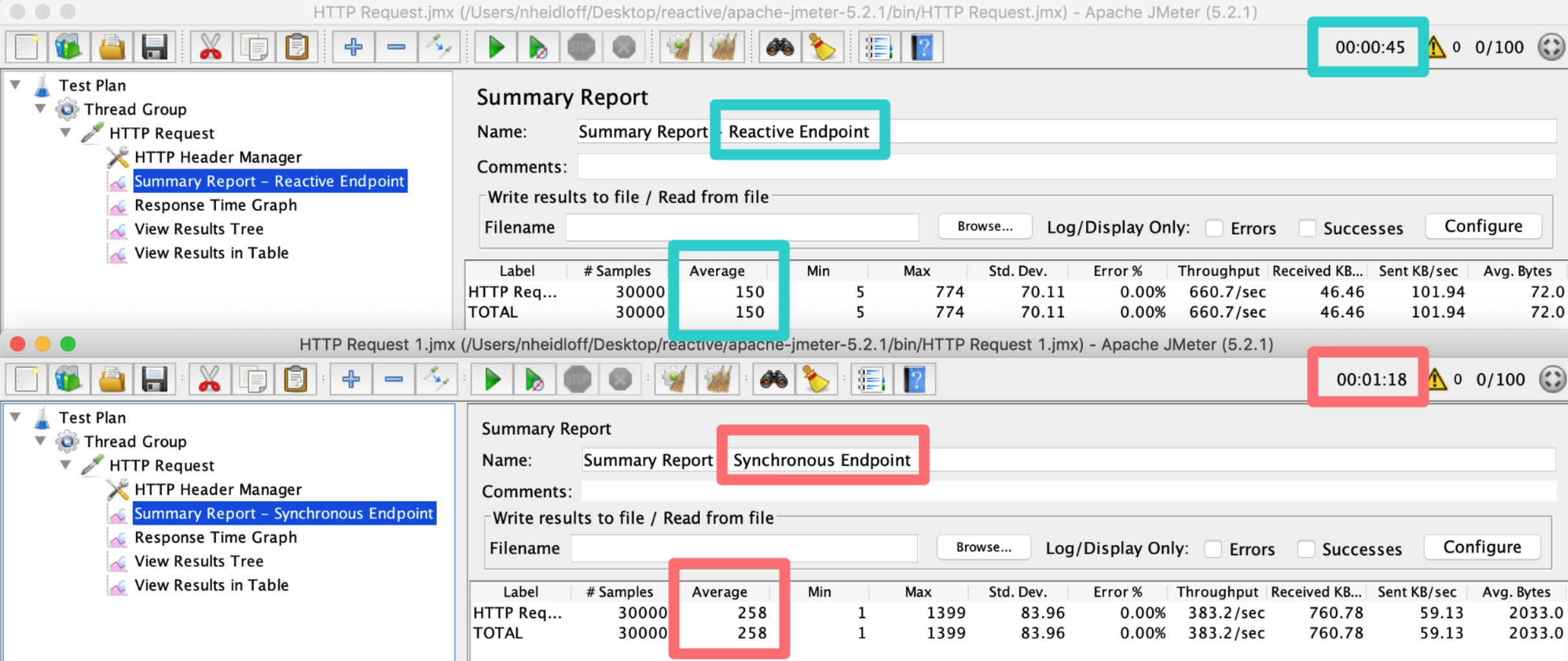This screenshot has width=1568, height=661.
Task: Select HTTP Header Manager in Synchronous Endpoint window tree
Action: (x=218, y=490)
